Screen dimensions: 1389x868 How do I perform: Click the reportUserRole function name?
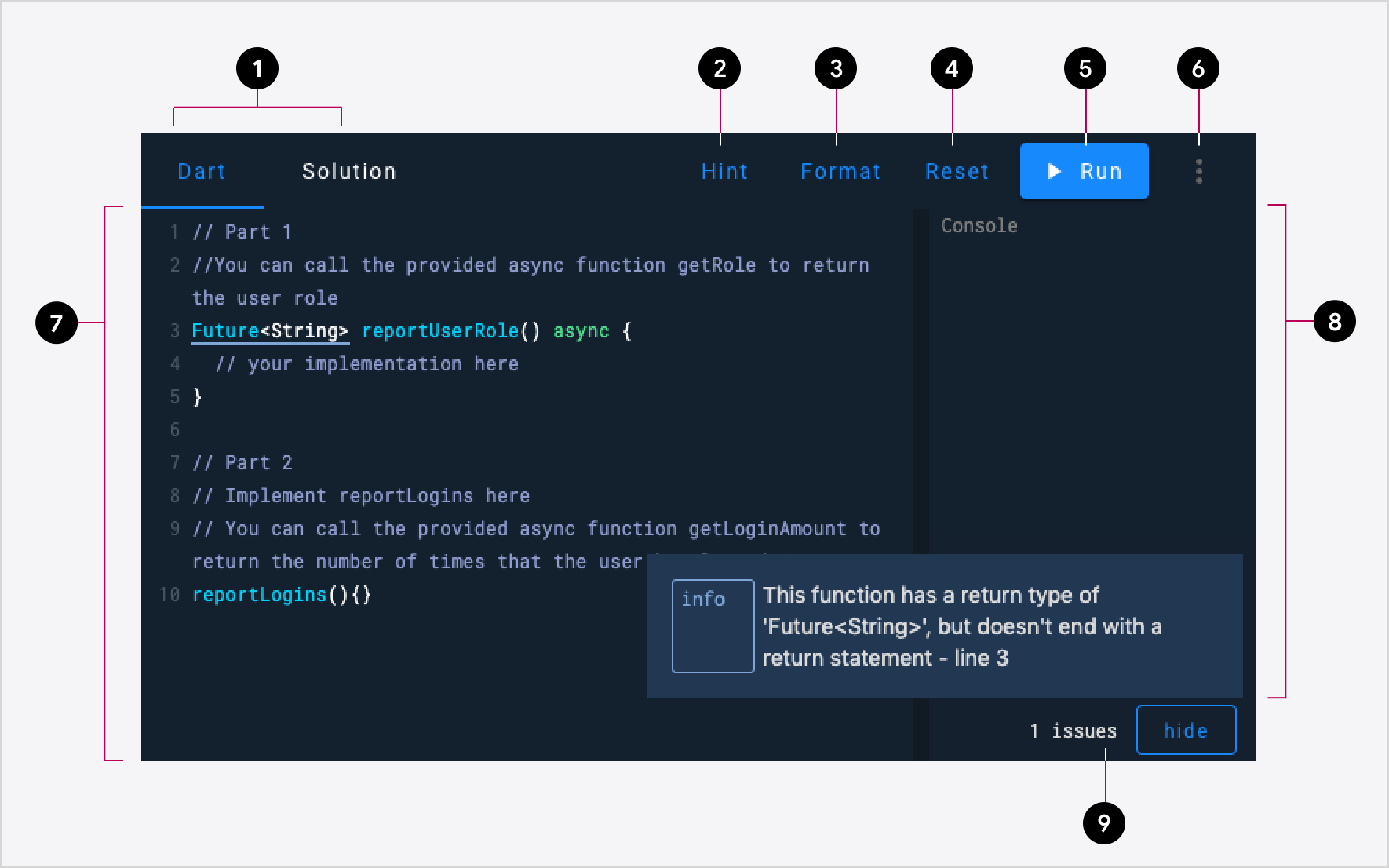pos(439,330)
